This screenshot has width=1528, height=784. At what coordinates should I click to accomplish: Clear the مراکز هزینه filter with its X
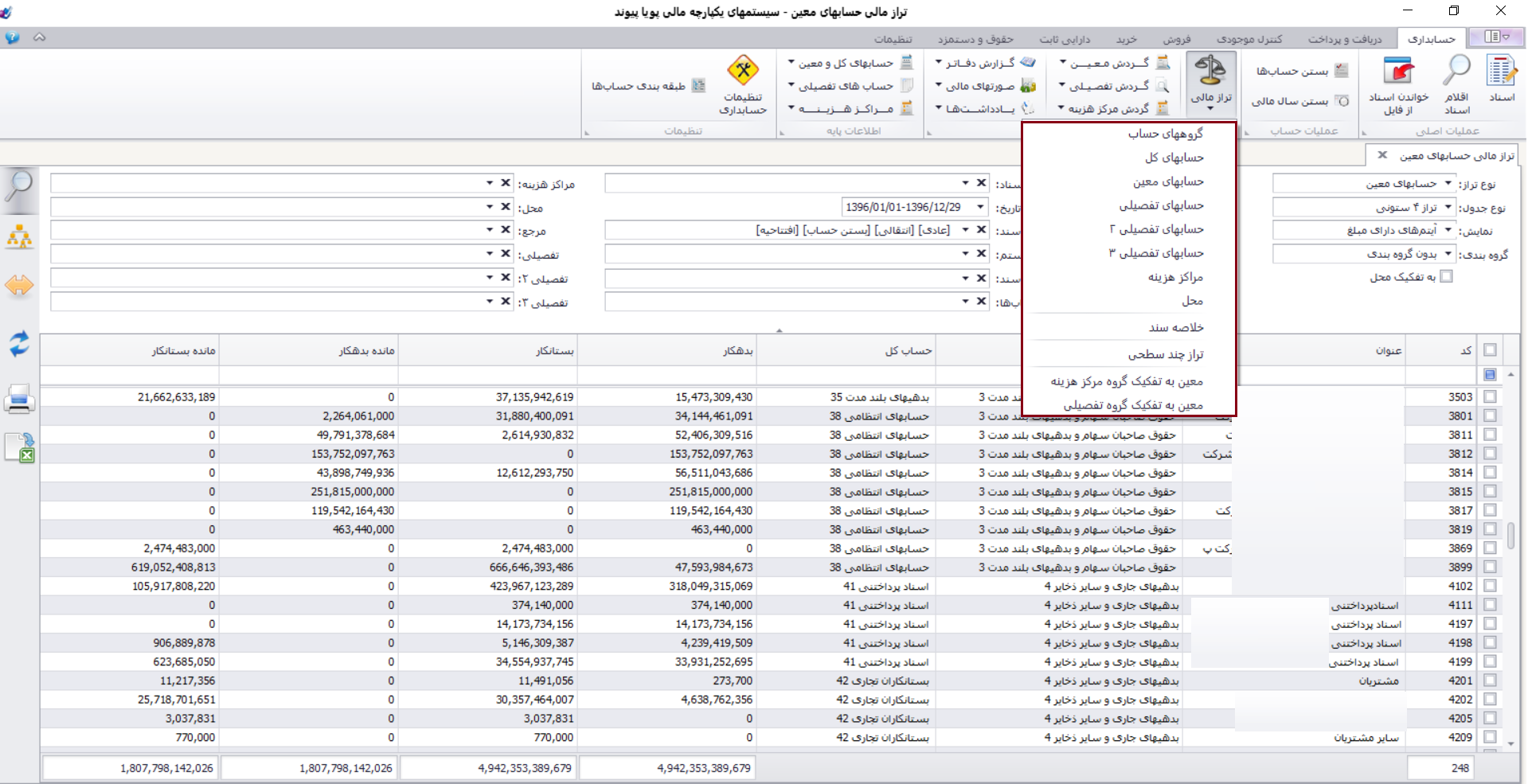click(x=506, y=183)
